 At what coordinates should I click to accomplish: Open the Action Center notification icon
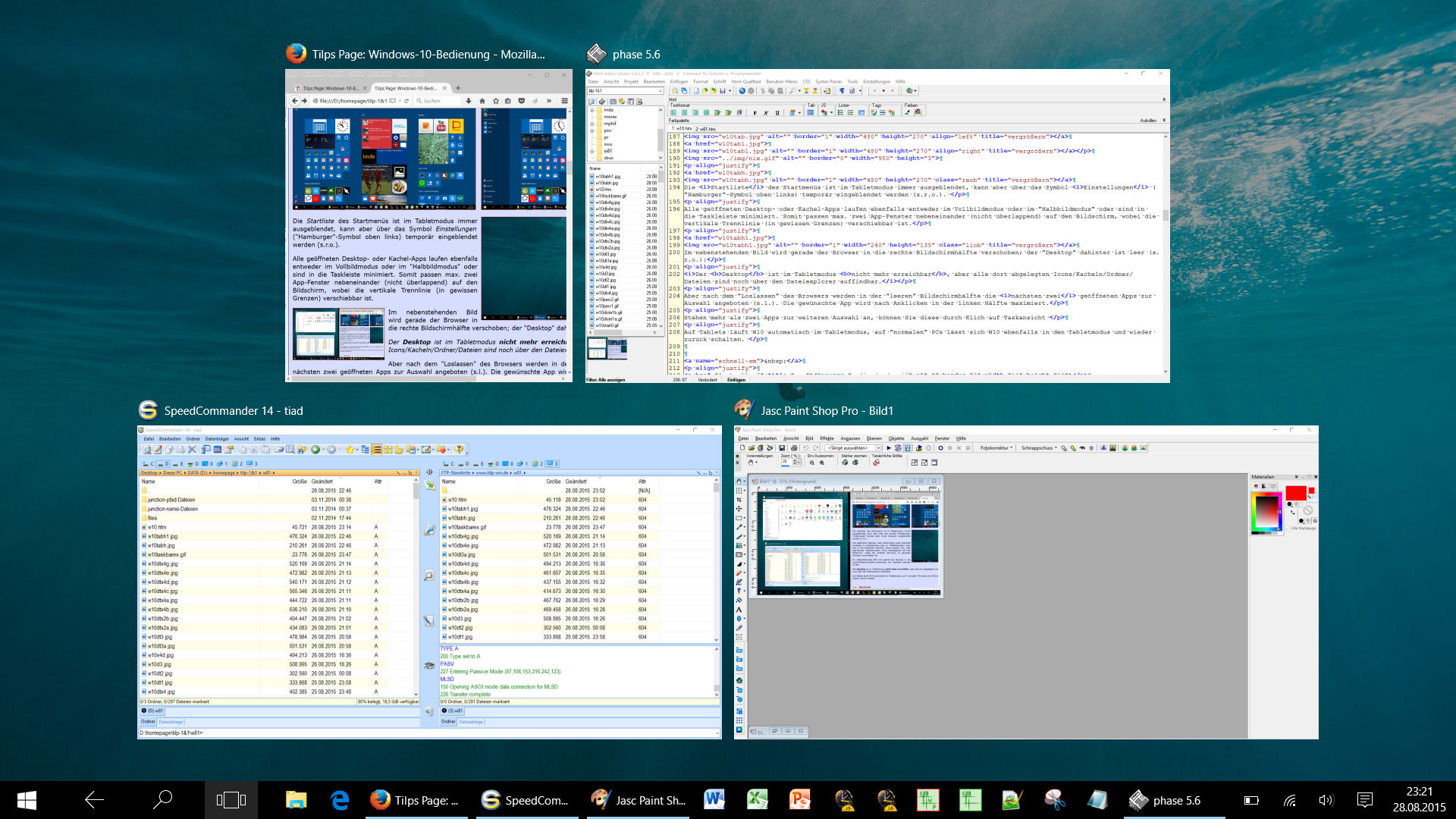click(1365, 800)
